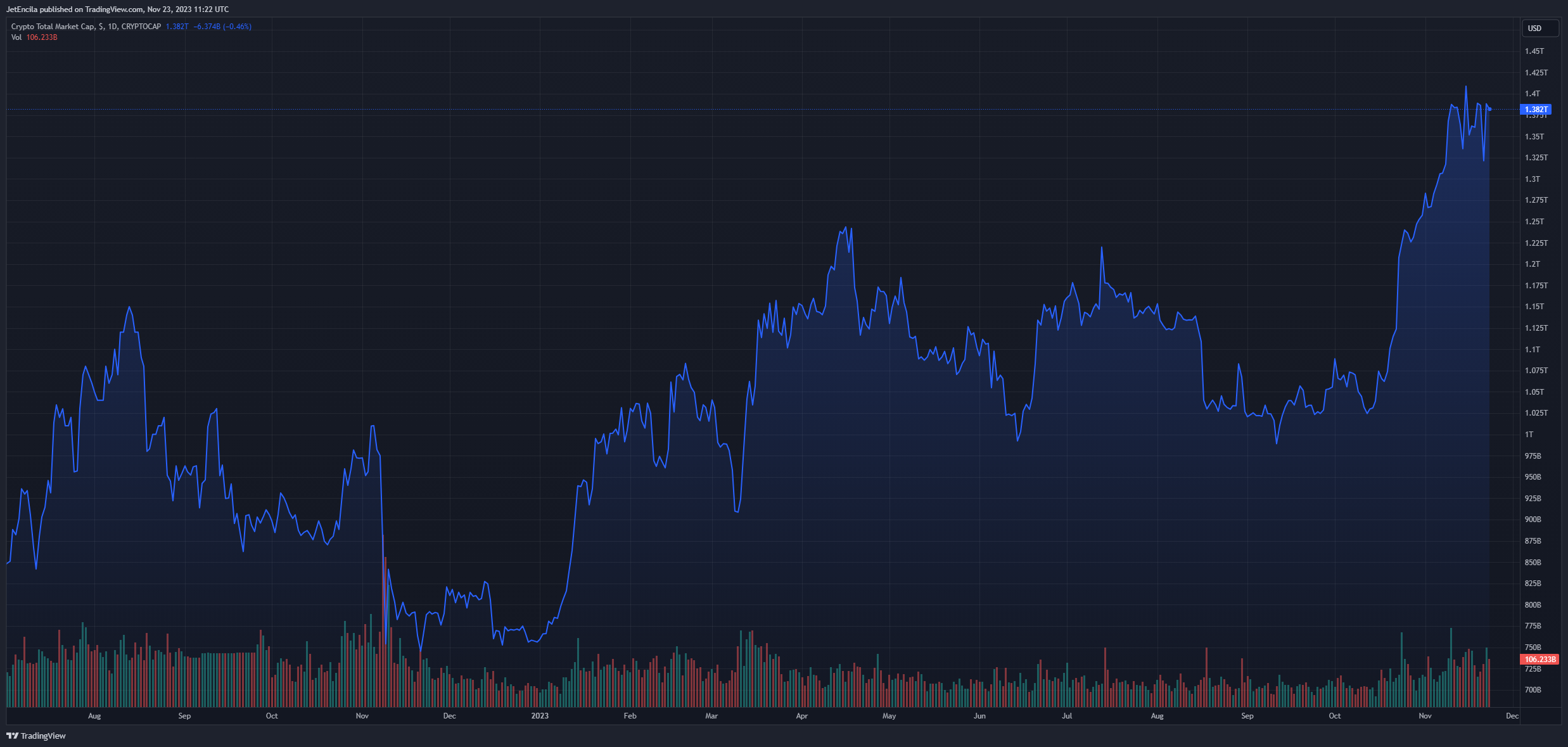Image resolution: width=1568 pixels, height=747 pixels.
Task: Click the blue 1.382T value in legend
Action: [177, 27]
